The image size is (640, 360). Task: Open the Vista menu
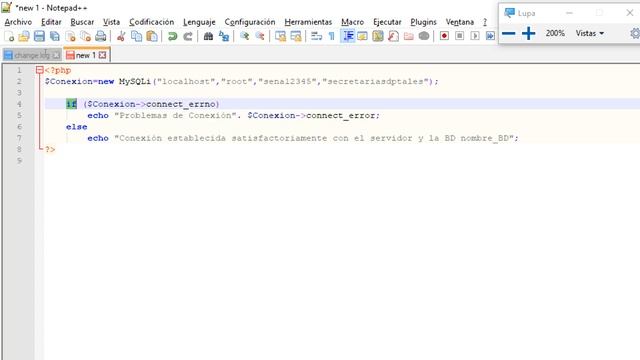coord(111,22)
